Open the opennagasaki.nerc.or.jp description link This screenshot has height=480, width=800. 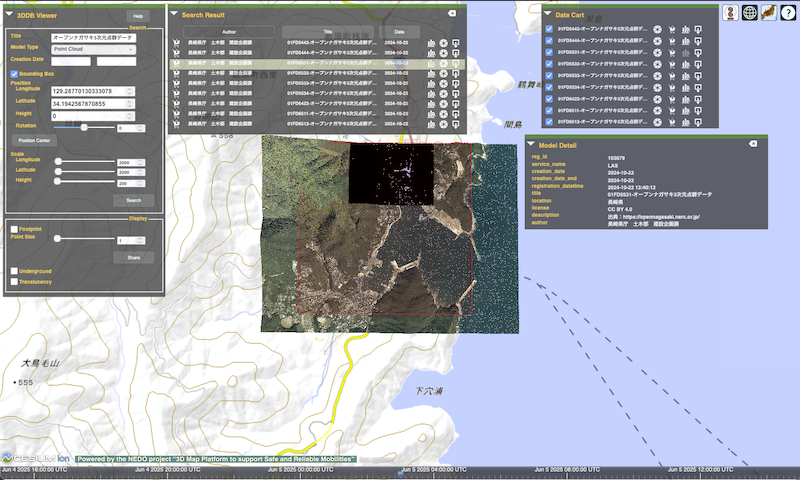click(661, 217)
